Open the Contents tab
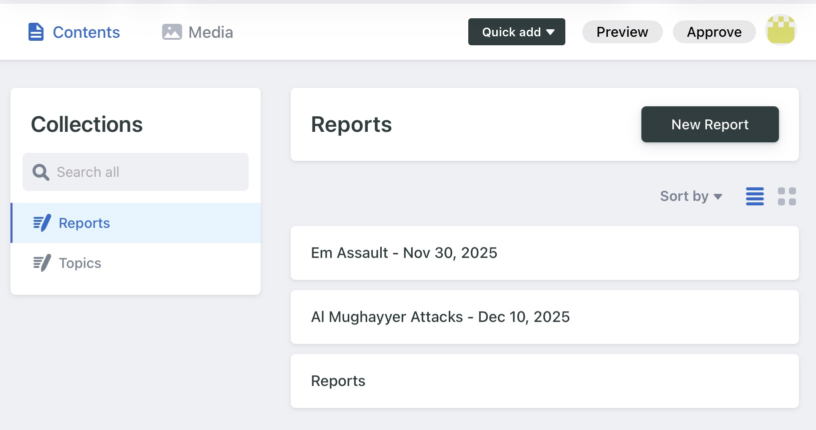Screen dimensions: 816x430 [x=73, y=32]
